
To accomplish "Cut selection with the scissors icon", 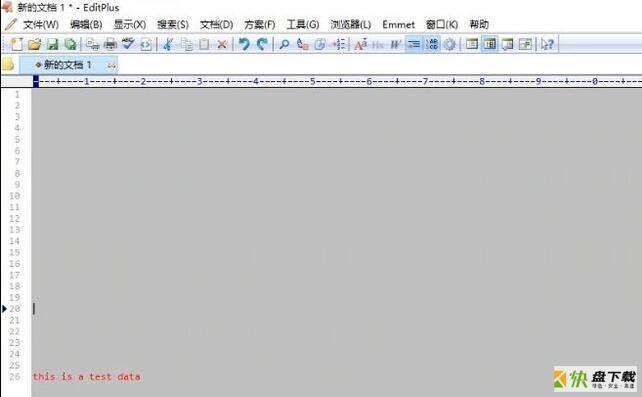I will (168, 44).
